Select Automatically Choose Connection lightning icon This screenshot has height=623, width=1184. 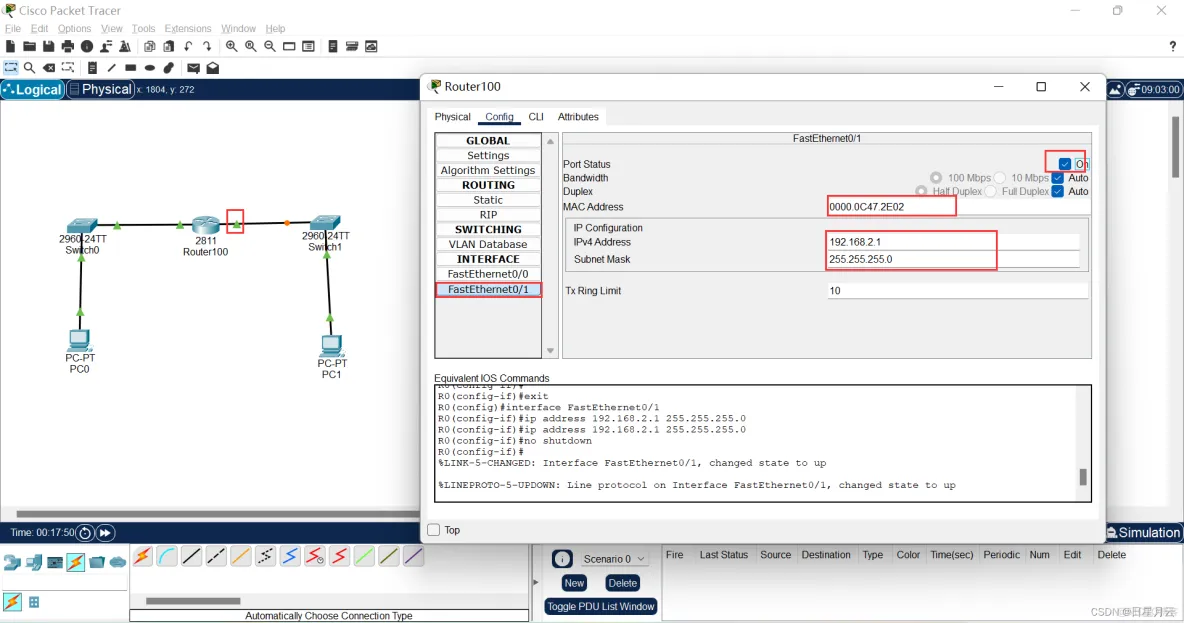(142, 557)
